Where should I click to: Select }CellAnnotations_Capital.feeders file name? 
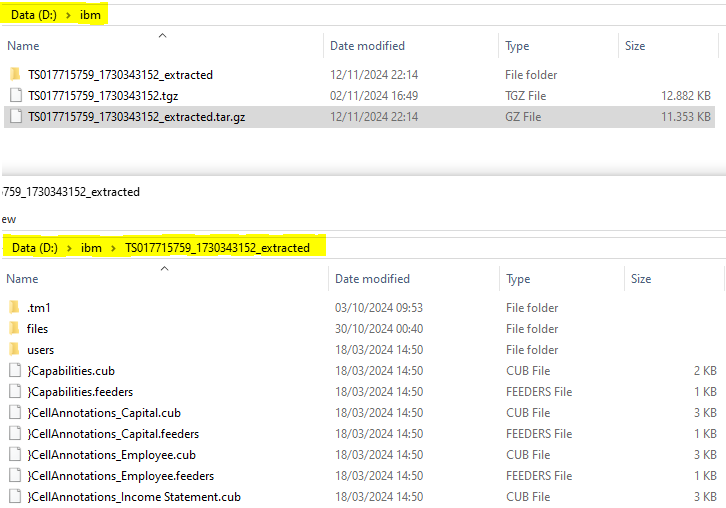point(113,434)
